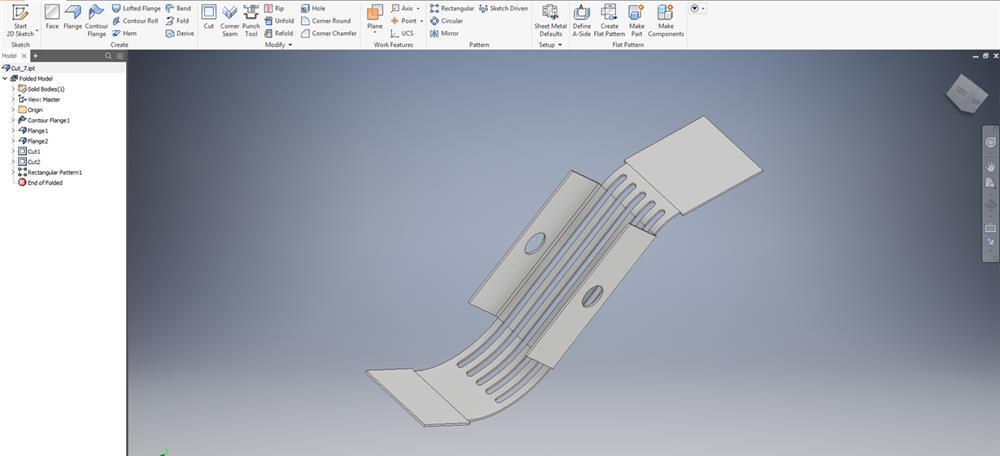This screenshot has width=1000, height=456.
Task: Click the Rip command
Action: (274, 8)
